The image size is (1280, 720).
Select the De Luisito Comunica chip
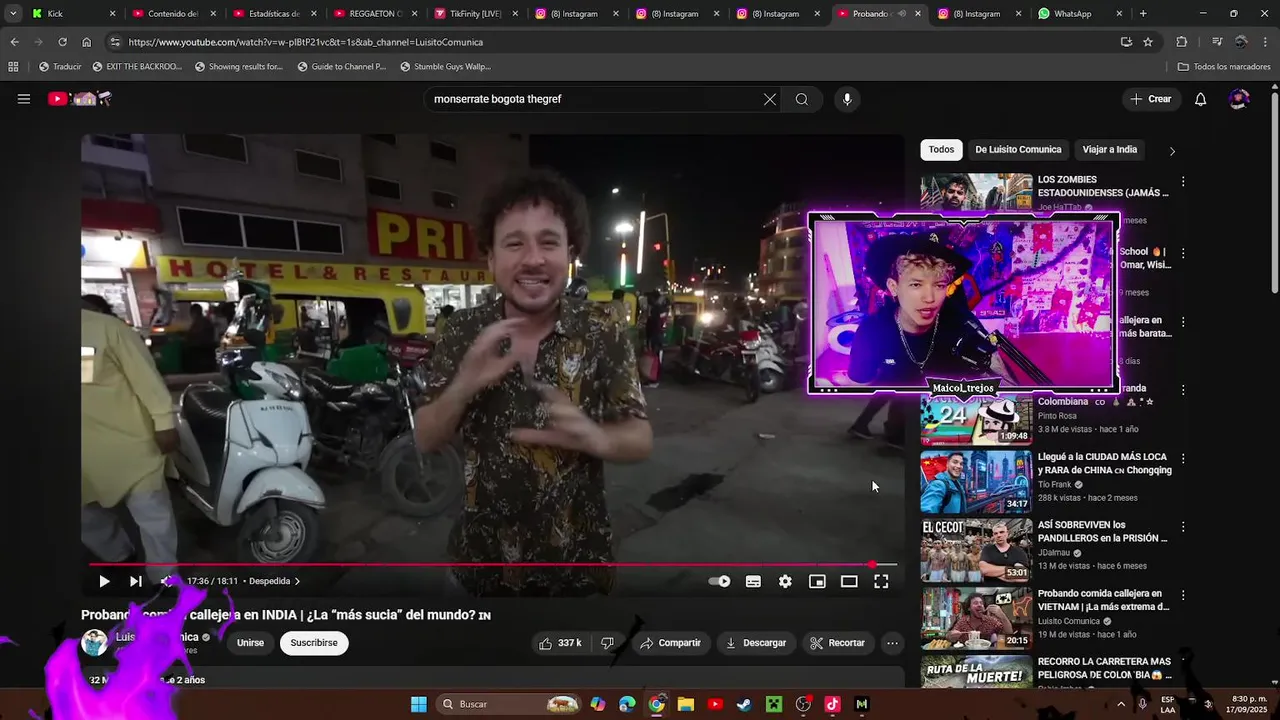tap(1018, 150)
